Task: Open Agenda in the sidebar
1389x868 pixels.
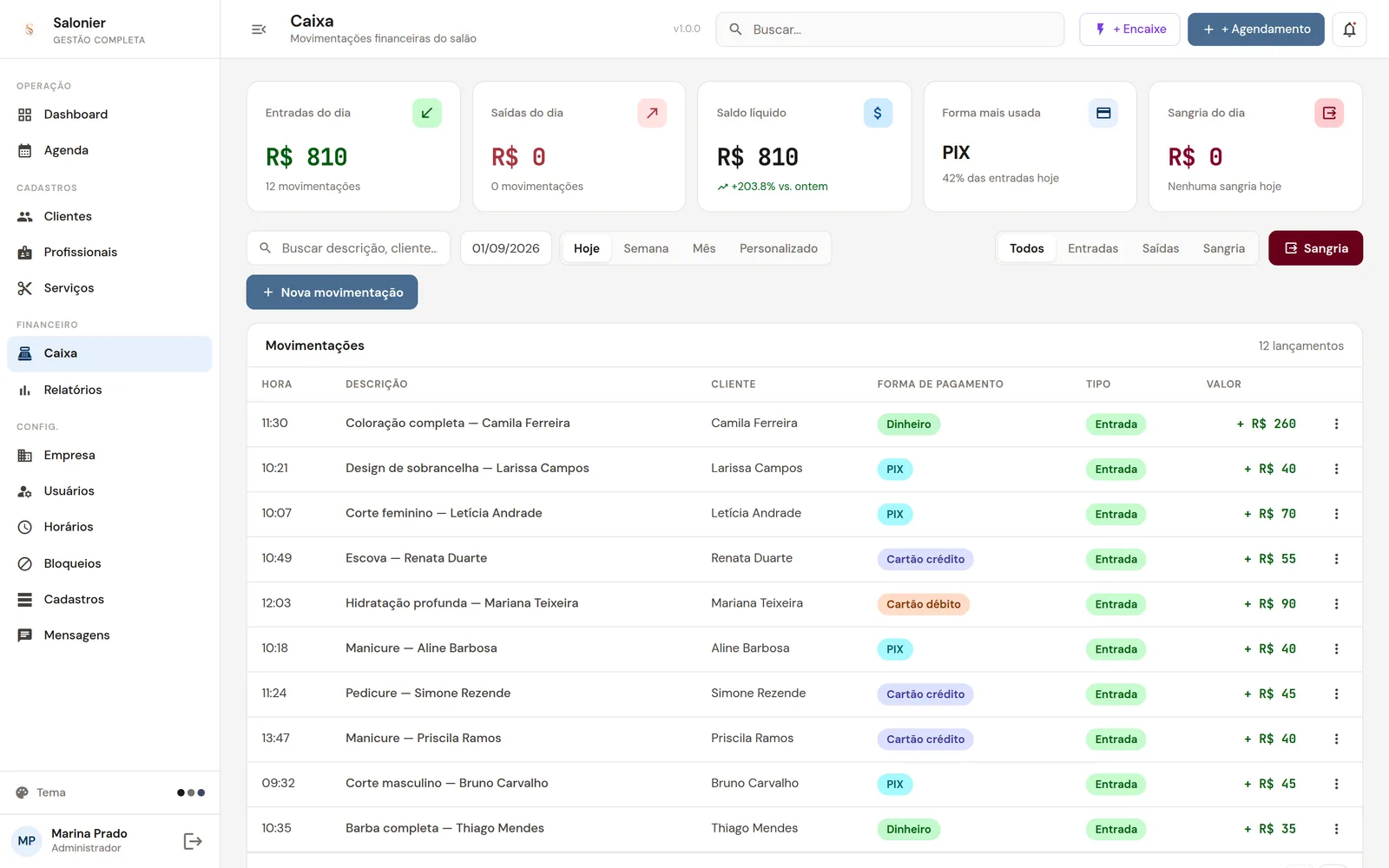Action: click(x=109, y=150)
